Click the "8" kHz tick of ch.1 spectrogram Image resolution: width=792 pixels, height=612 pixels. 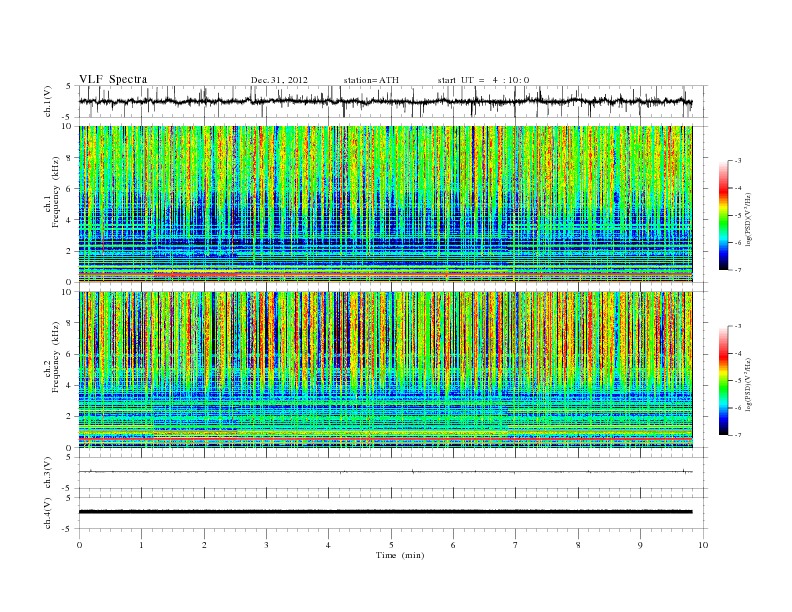[70, 158]
